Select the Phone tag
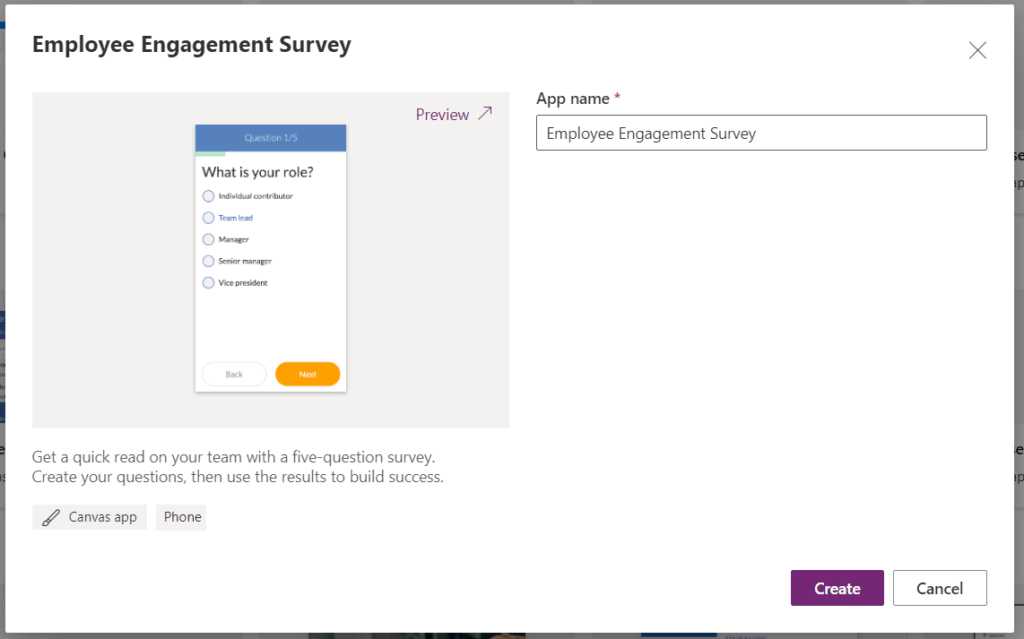 [182, 517]
